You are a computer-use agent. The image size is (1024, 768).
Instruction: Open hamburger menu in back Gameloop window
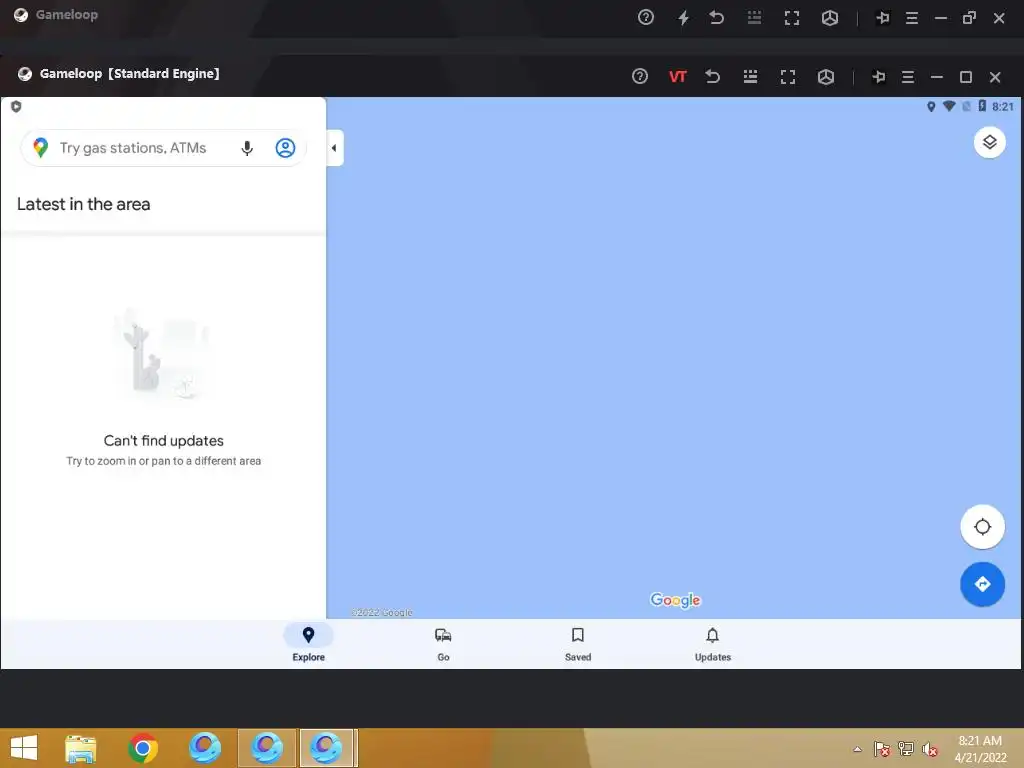(912, 18)
